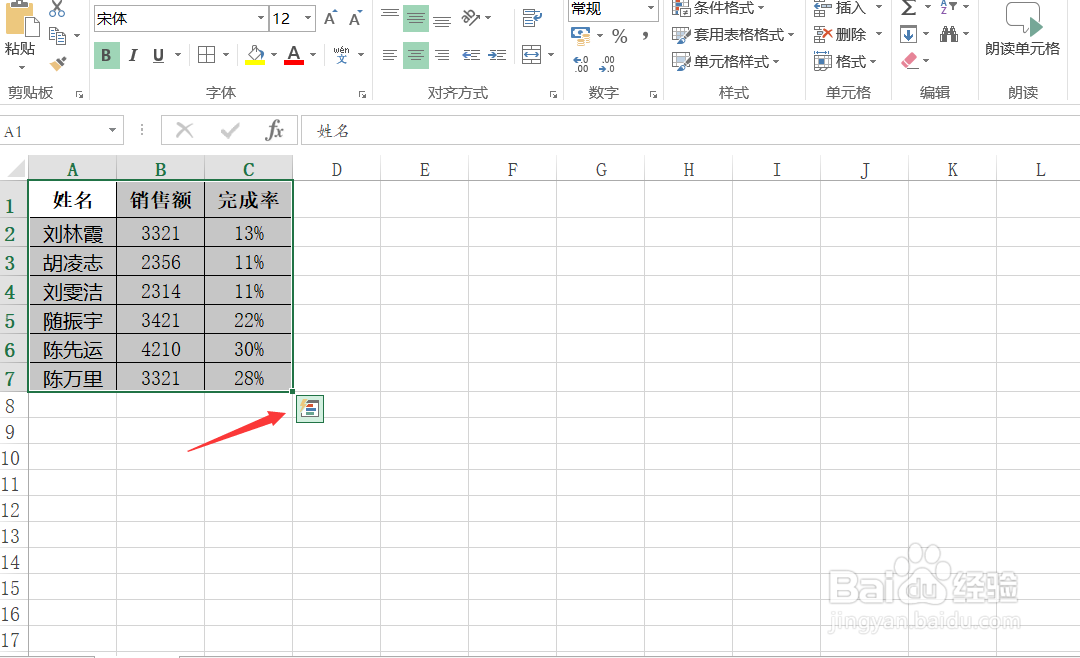Open 条件格式 conditional formatting menu

point(718,8)
